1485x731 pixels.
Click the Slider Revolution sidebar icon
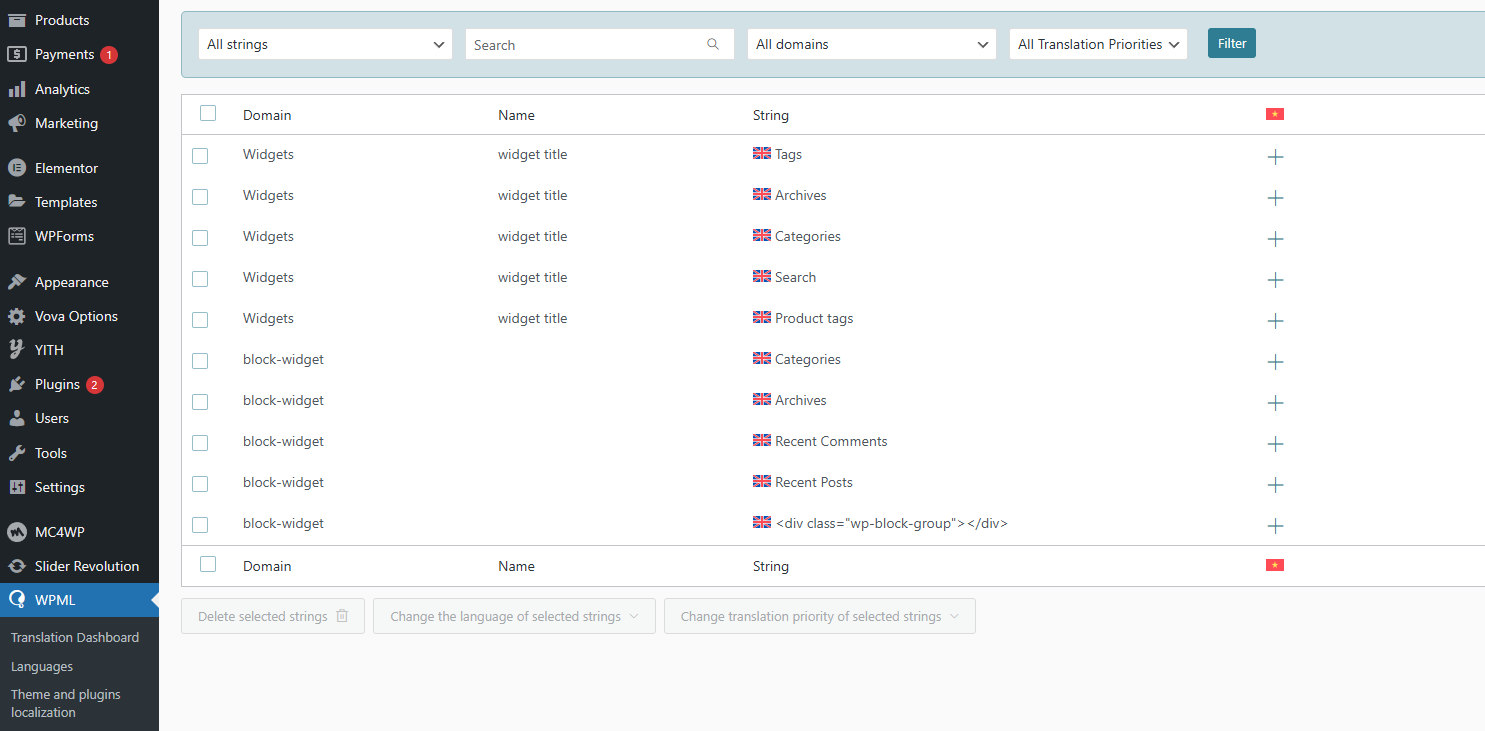(17, 566)
